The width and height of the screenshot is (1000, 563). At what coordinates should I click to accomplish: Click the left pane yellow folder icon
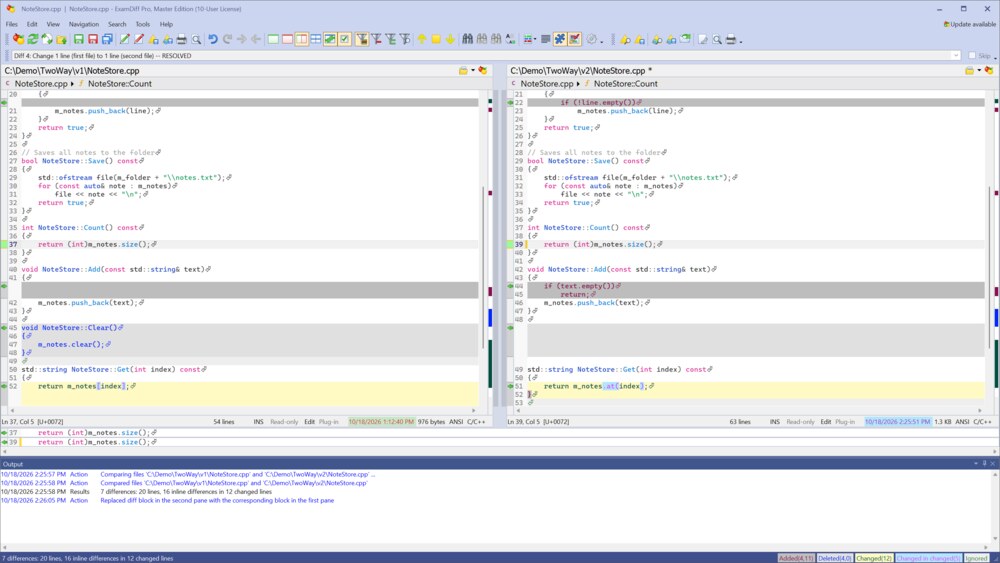pos(463,71)
